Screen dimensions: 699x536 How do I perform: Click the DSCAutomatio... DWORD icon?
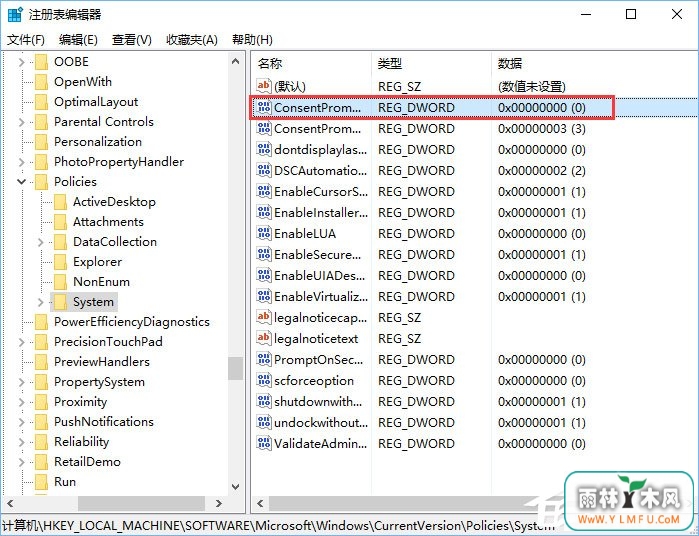click(264, 170)
